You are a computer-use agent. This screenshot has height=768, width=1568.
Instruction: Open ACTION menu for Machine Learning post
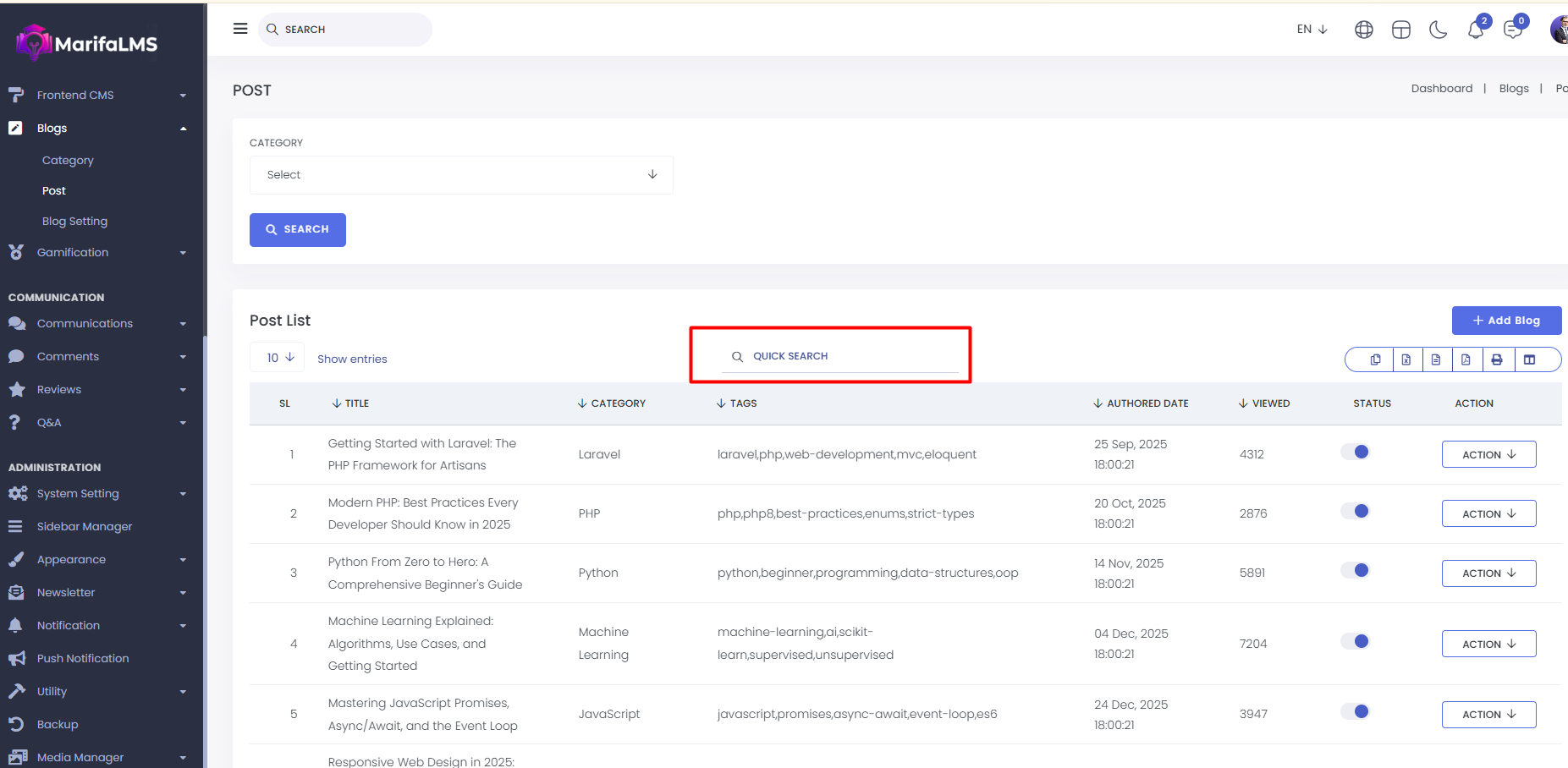(x=1488, y=644)
